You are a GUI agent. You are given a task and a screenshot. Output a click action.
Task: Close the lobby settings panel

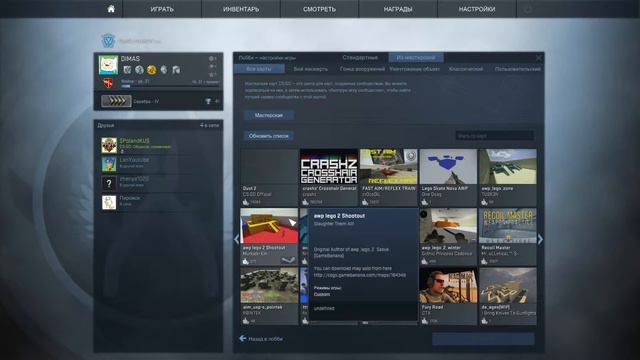click(x=539, y=58)
